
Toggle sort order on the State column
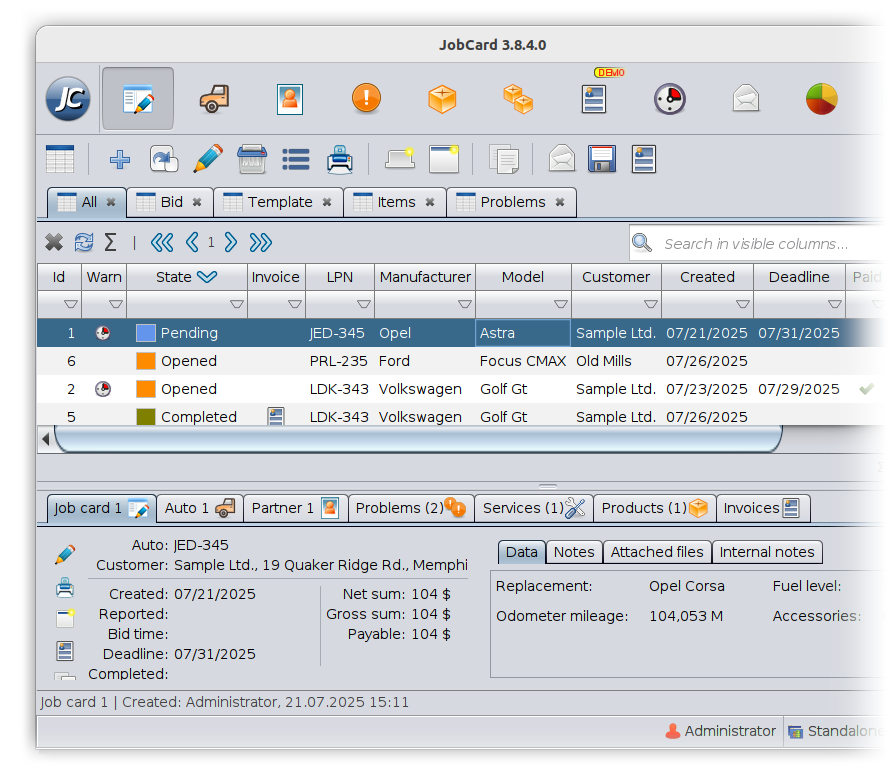pyautogui.click(x=206, y=277)
